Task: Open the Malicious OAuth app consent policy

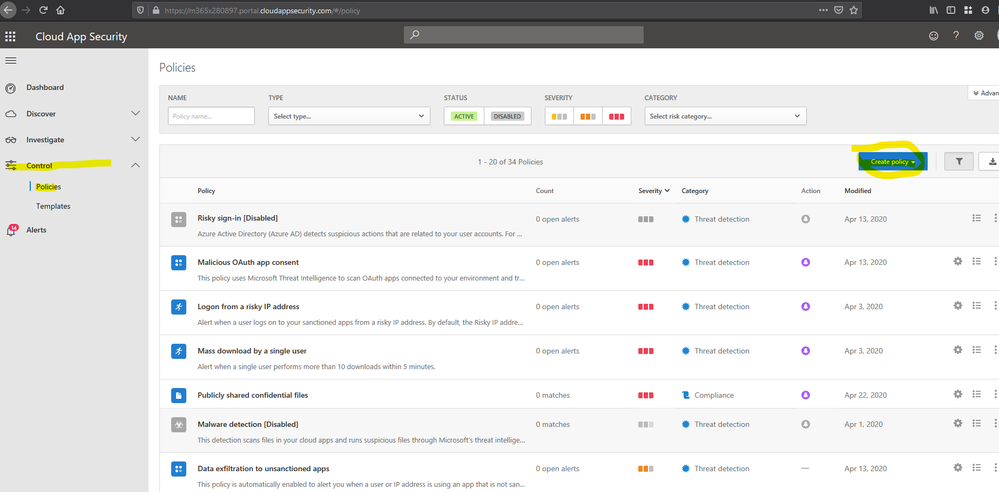Action: point(248,262)
